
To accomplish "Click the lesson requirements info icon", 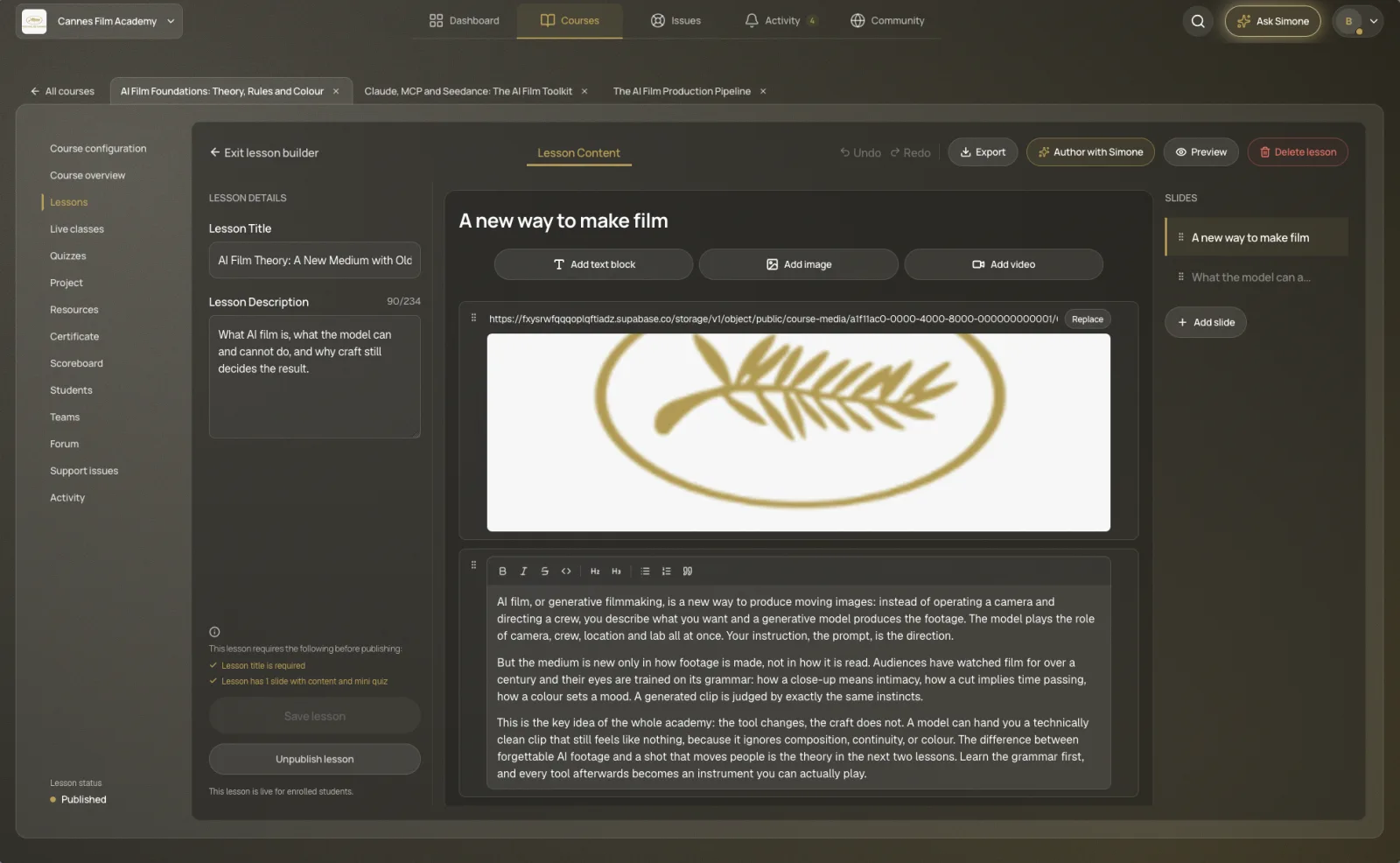I will click(x=214, y=632).
